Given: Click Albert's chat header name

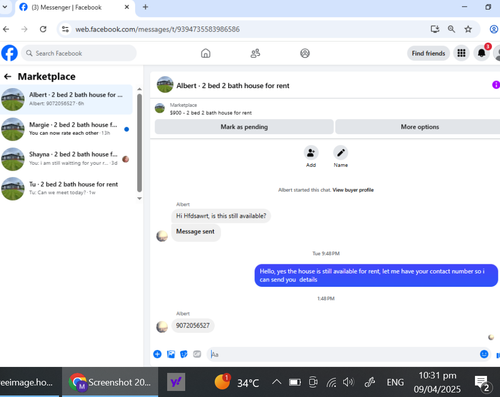Looking at the screenshot, I should [x=233, y=86].
